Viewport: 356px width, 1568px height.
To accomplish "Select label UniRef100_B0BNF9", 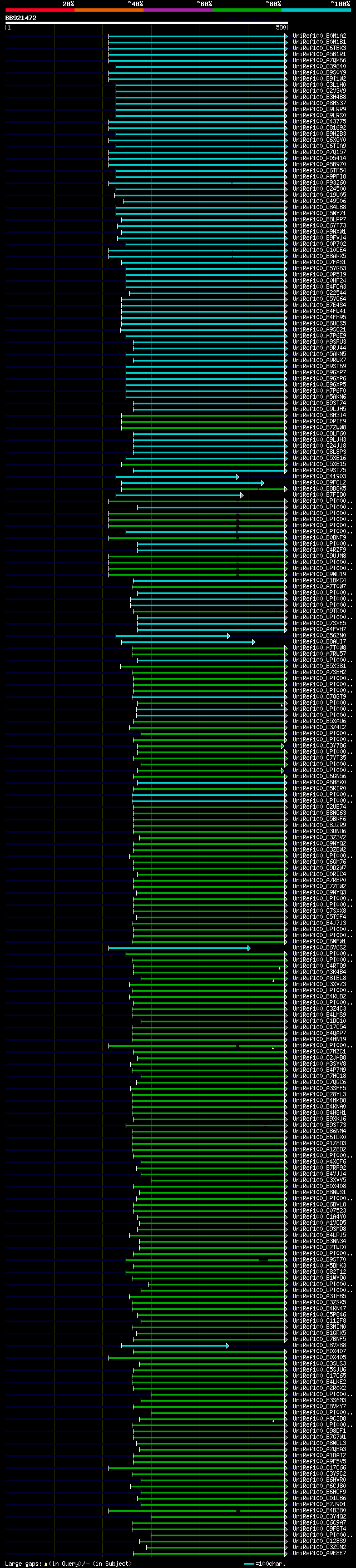I will tap(319, 537).
